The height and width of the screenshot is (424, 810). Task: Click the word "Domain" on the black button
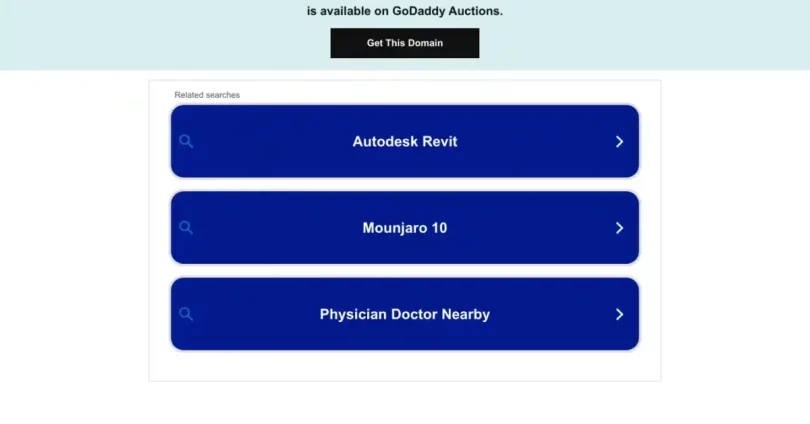[x=425, y=43]
